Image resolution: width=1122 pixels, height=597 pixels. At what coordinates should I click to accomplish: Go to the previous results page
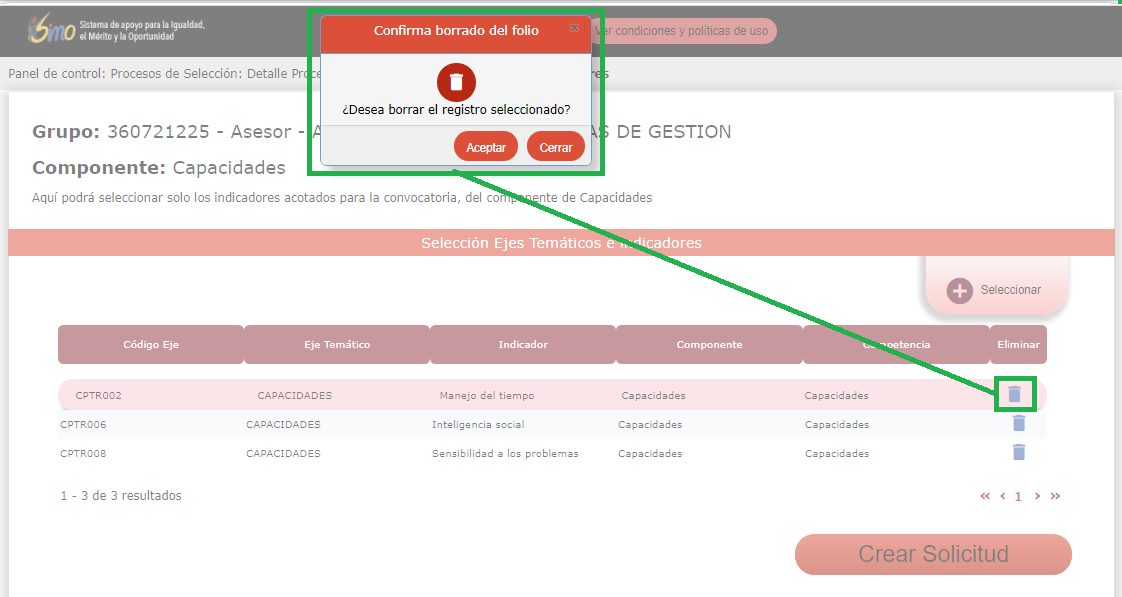1003,496
